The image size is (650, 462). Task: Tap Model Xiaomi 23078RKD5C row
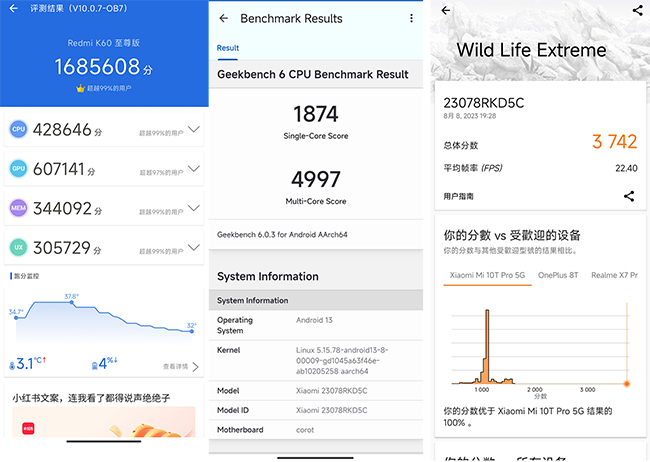click(316, 391)
